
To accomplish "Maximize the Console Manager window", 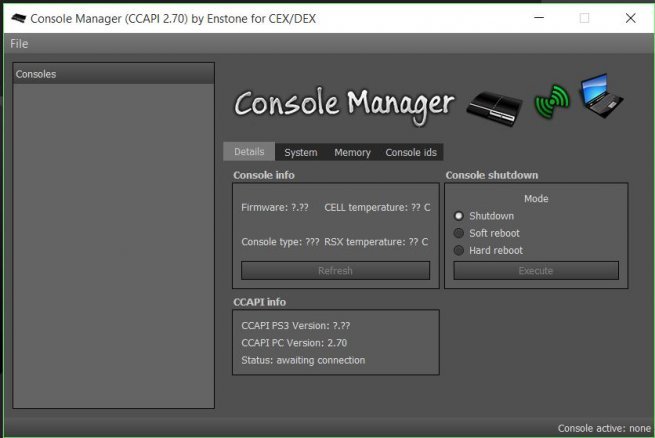I will 584,18.
